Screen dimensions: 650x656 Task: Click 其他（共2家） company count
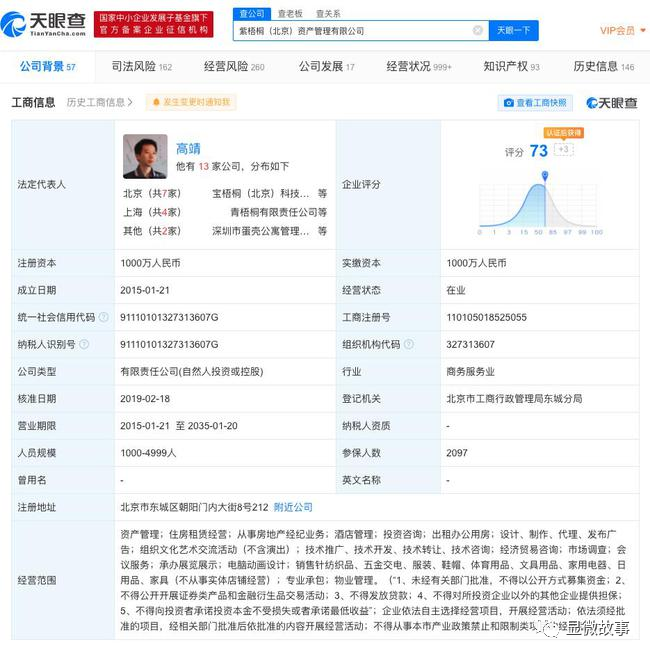[x=152, y=231]
